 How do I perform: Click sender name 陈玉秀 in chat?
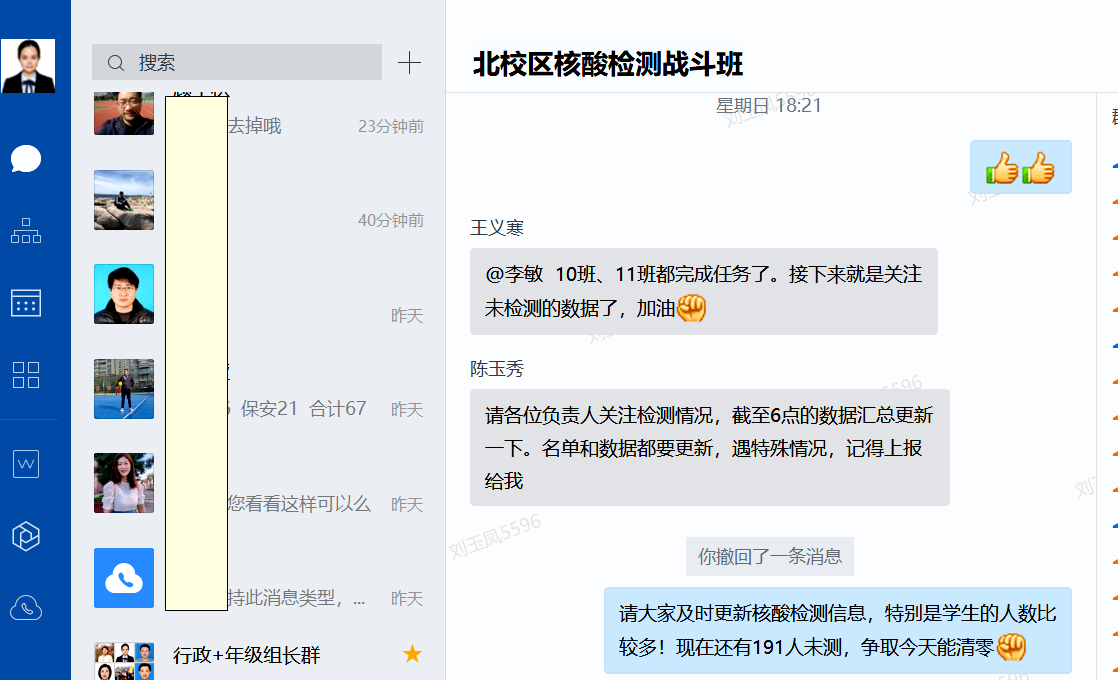point(497,370)
